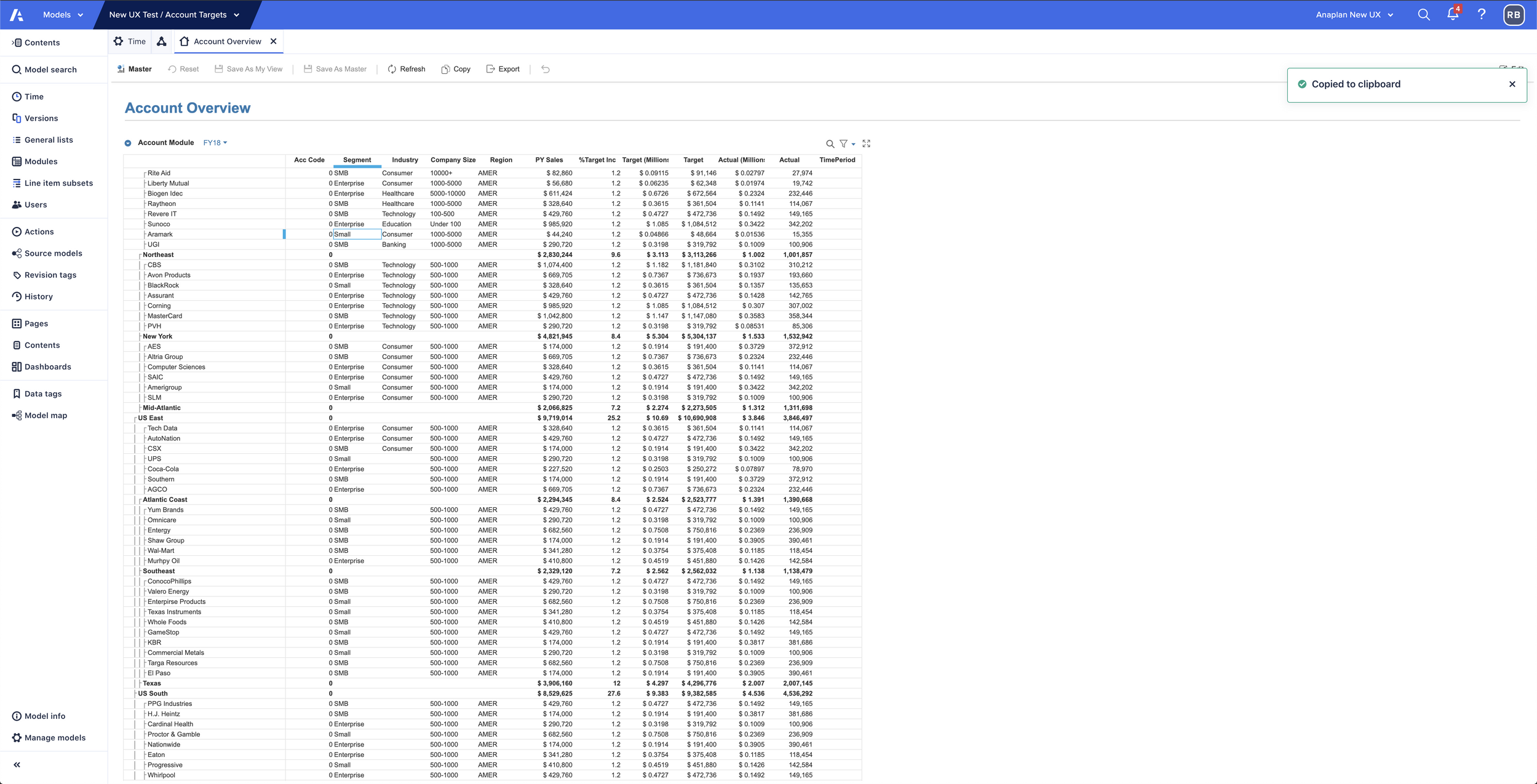The width and height of the screenshot is (1537, 784).
Task: Click the grid search icon above table
Action: 830,144
